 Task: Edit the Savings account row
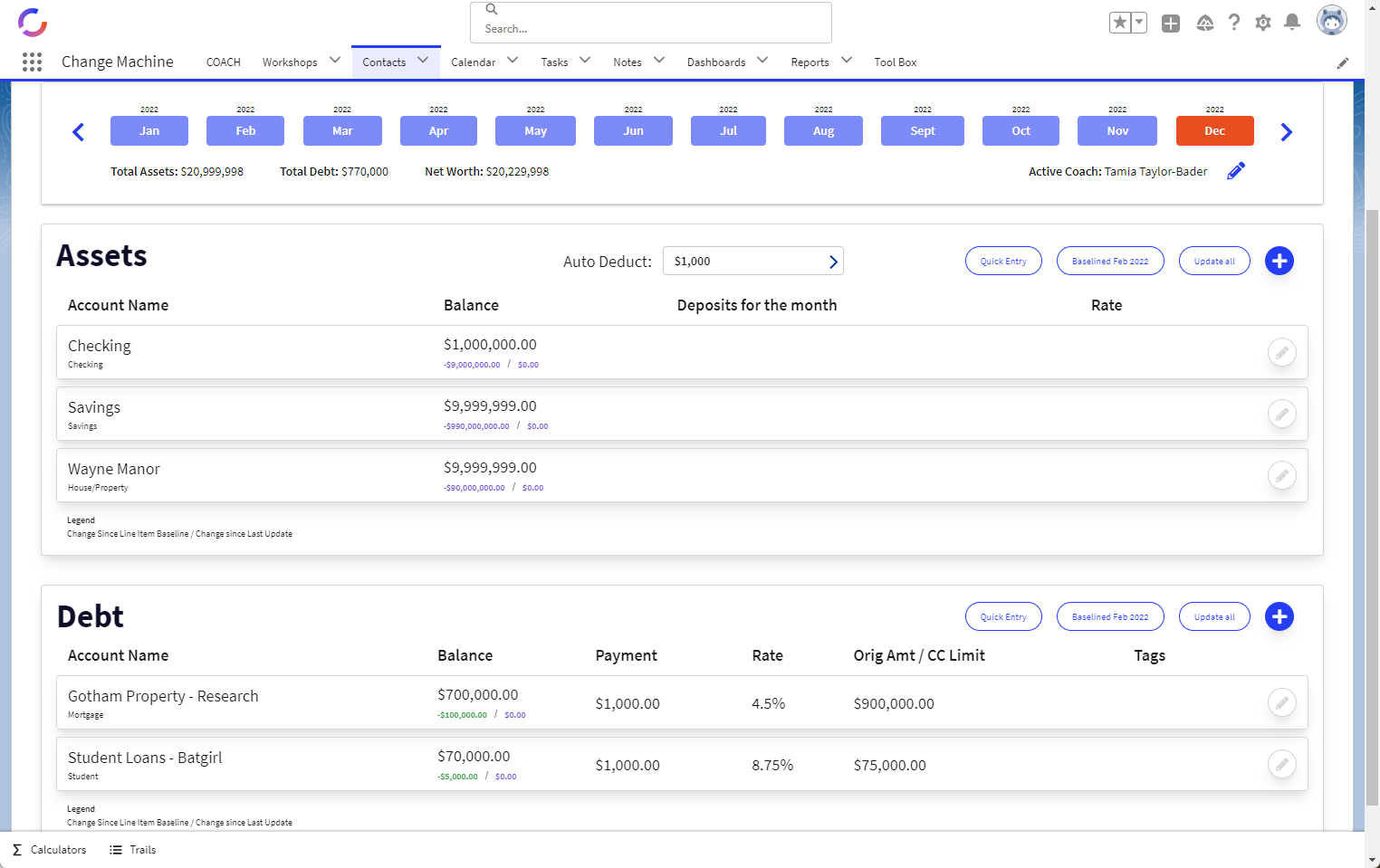pyautogui.click(x=1282, y=414)
